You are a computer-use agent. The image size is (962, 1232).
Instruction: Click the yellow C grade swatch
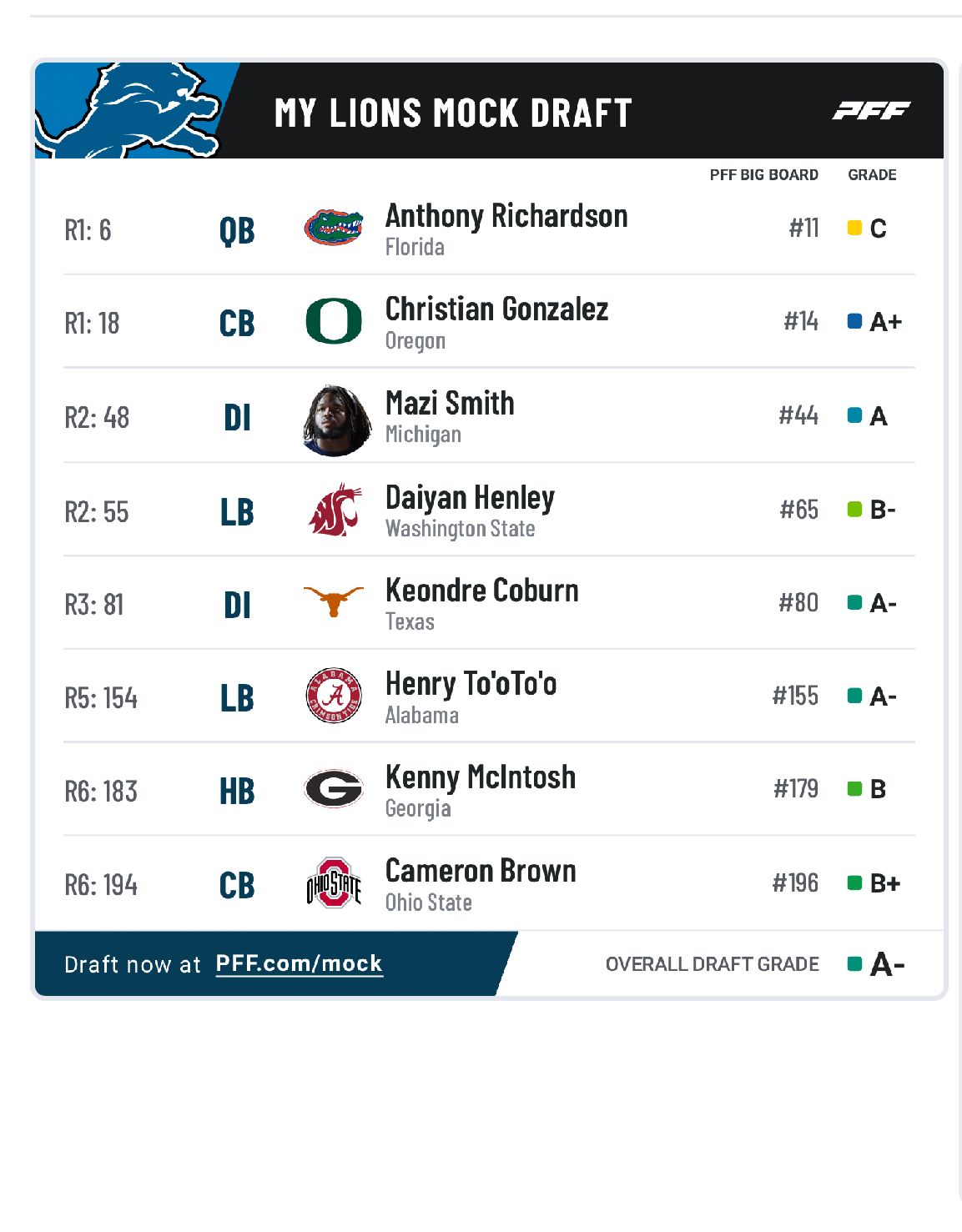coord(854,228)
